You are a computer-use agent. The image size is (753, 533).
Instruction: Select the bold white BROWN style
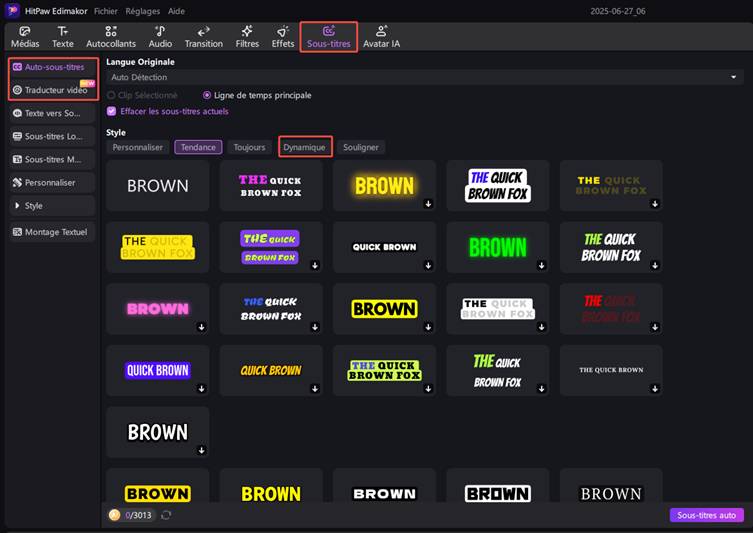(x=158, y=432)
